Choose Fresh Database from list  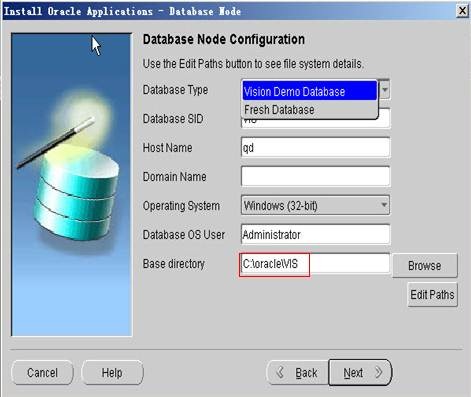310,110
